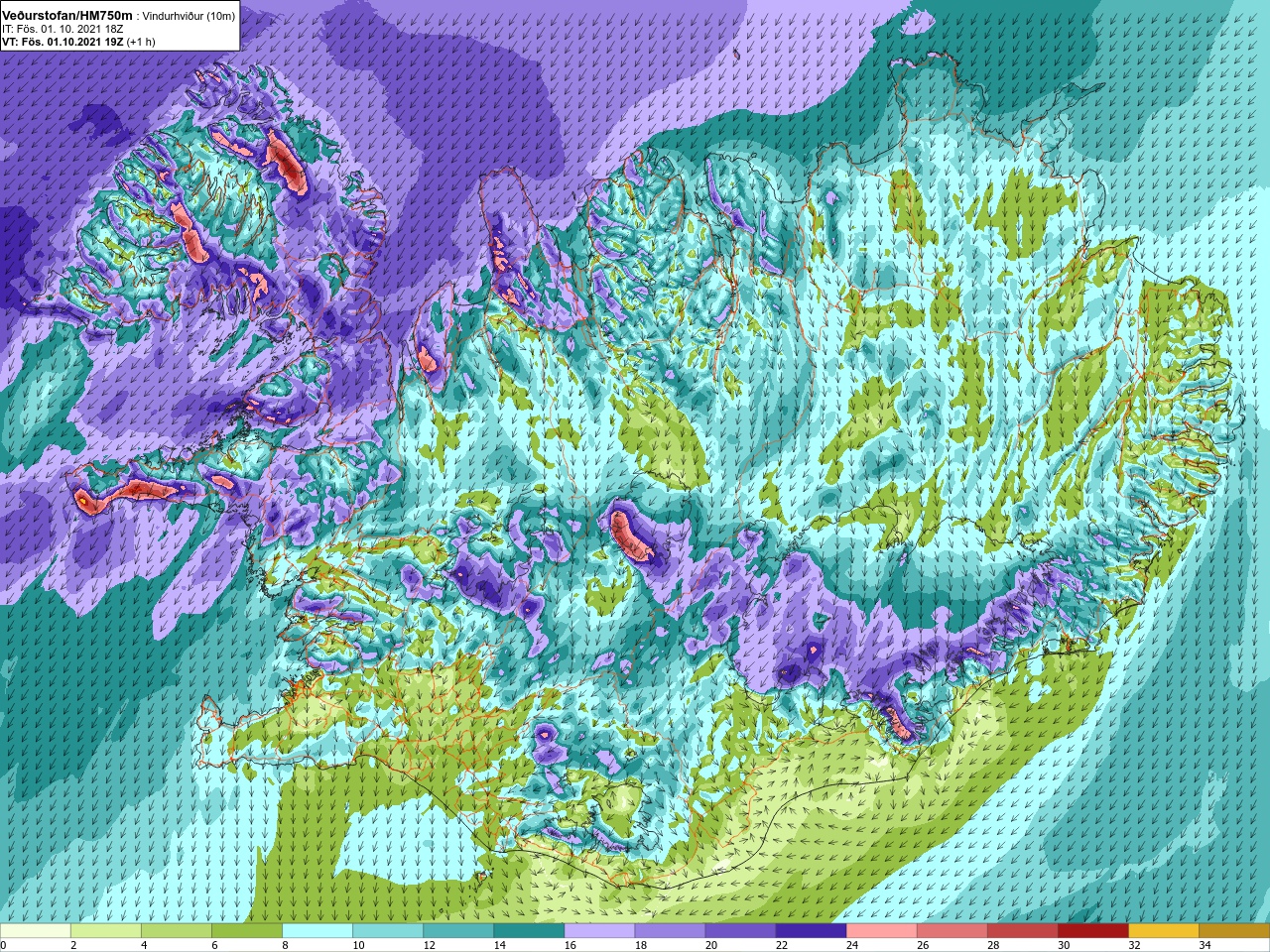Click the 14–16 dark teal legend swatch
Image resolution: width=1270 pixels, height=952 pixels.
click(529, 931)
